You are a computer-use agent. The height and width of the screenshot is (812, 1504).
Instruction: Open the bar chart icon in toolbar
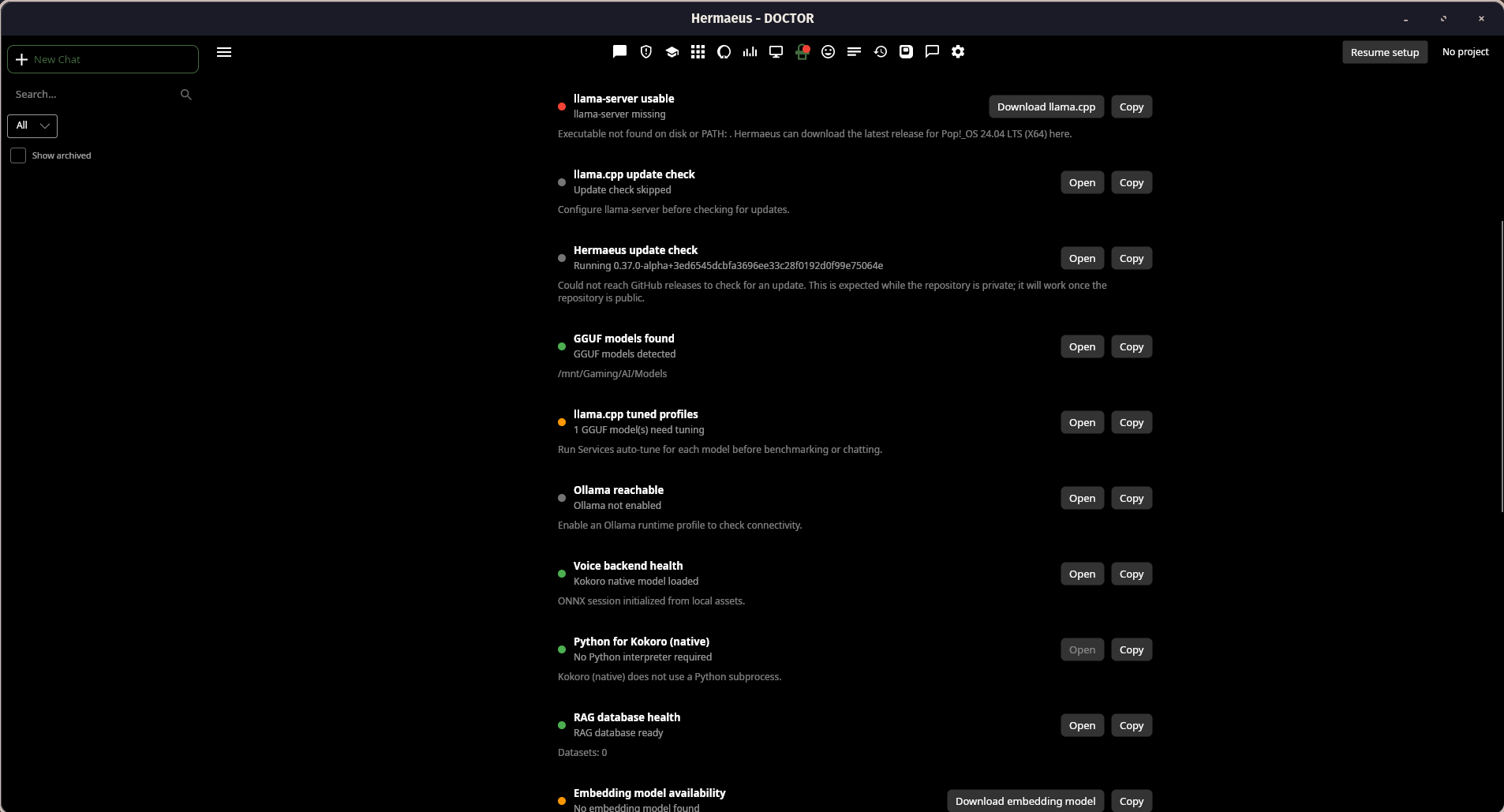750,52
